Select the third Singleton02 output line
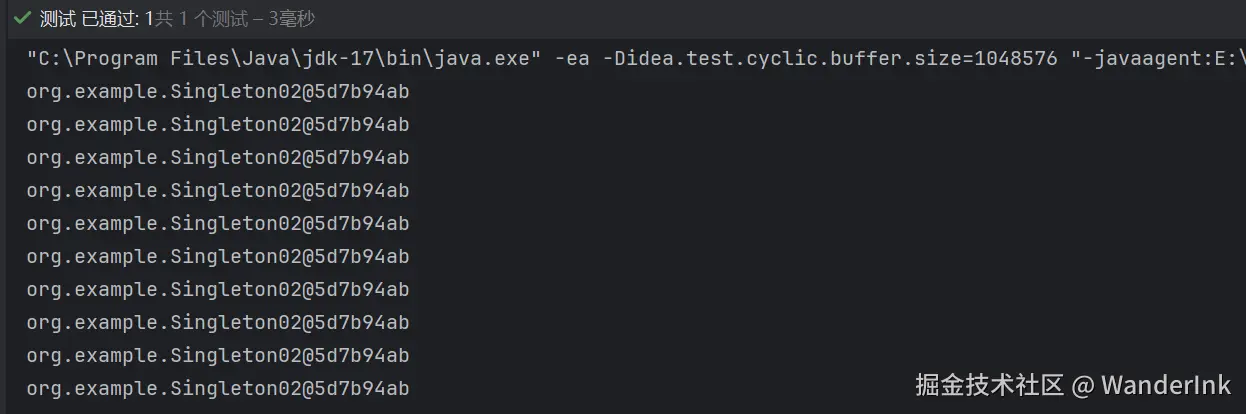This screenshot has height=414, width=1246. click(218, 158)
